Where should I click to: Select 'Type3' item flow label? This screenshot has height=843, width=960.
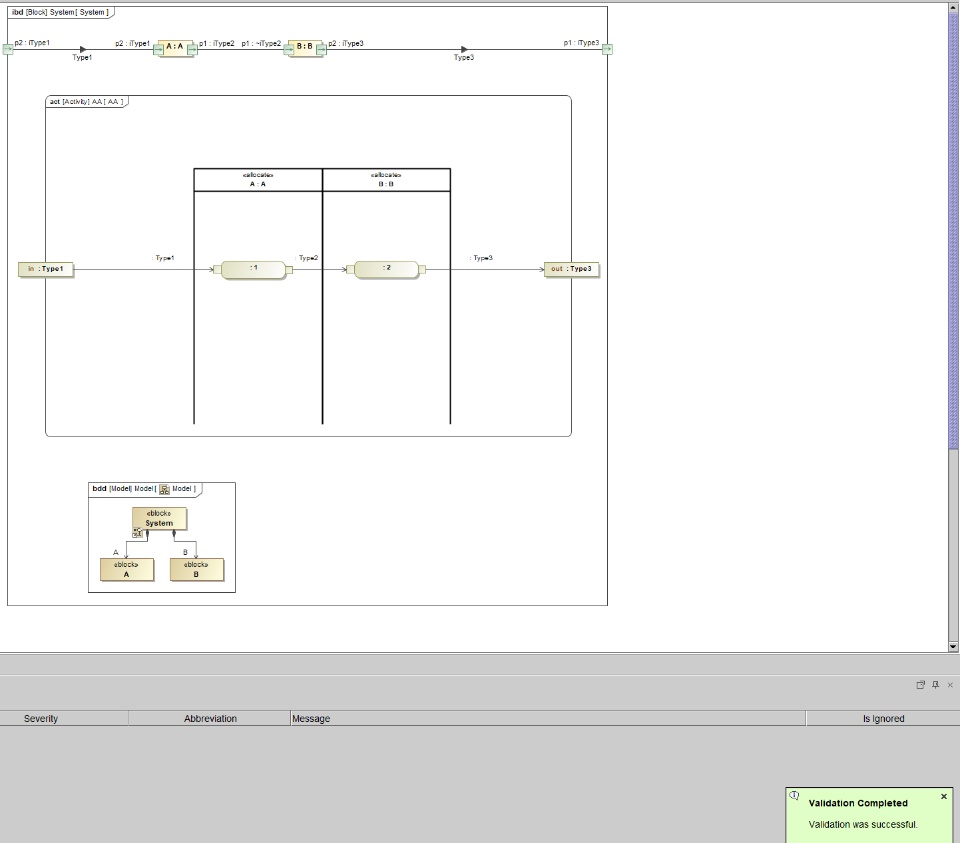click(463, 58)
